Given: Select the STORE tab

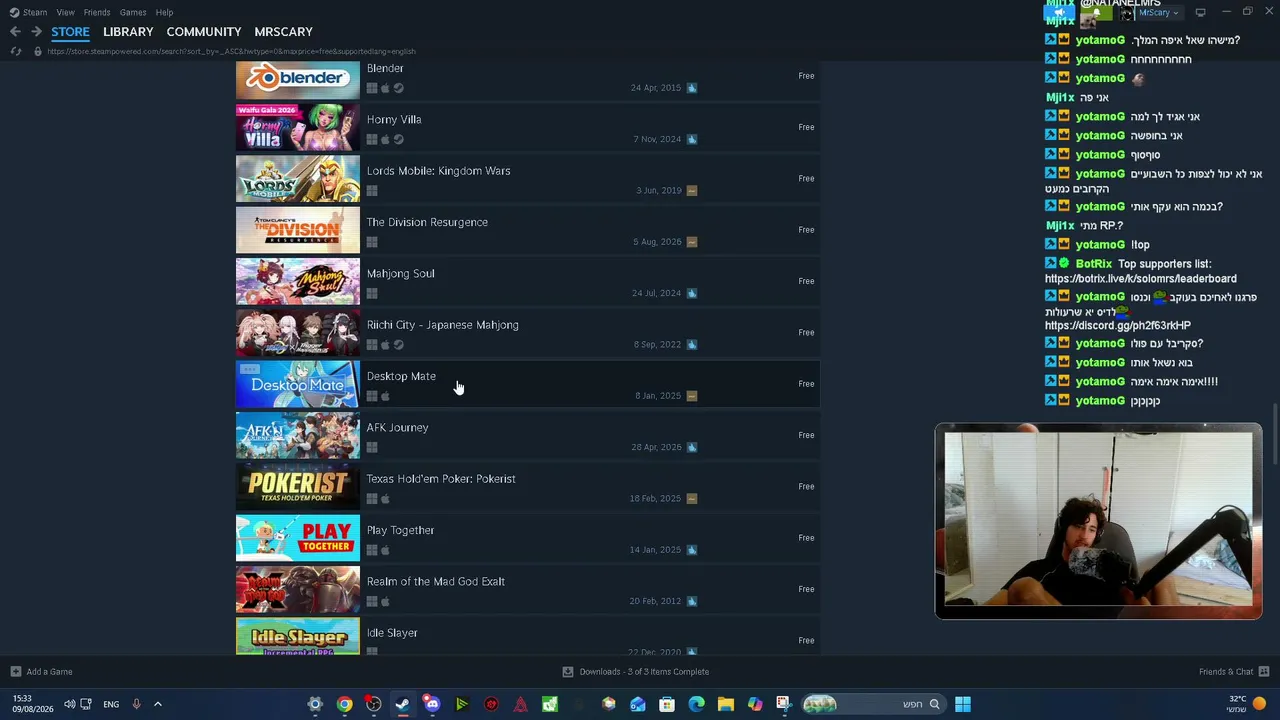Looking at the screenshot, I should point(70,32).
